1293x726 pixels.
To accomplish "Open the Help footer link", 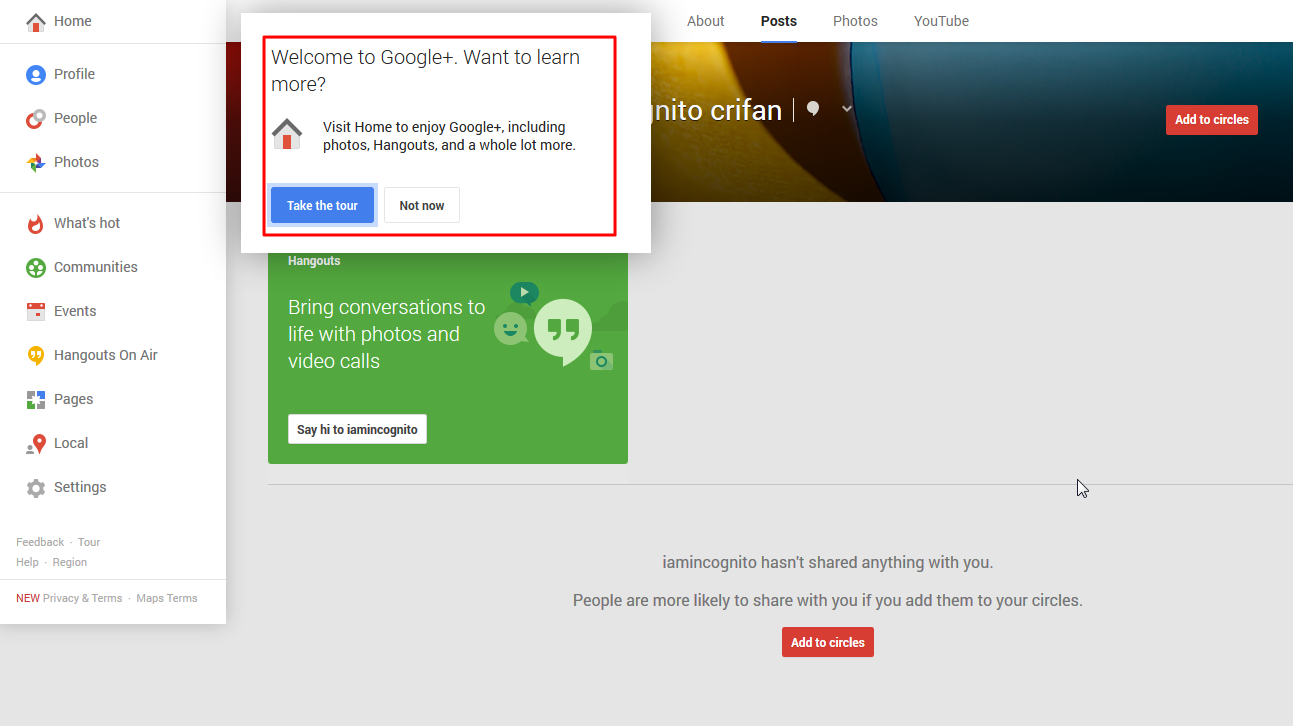I will tap(27, 562).
